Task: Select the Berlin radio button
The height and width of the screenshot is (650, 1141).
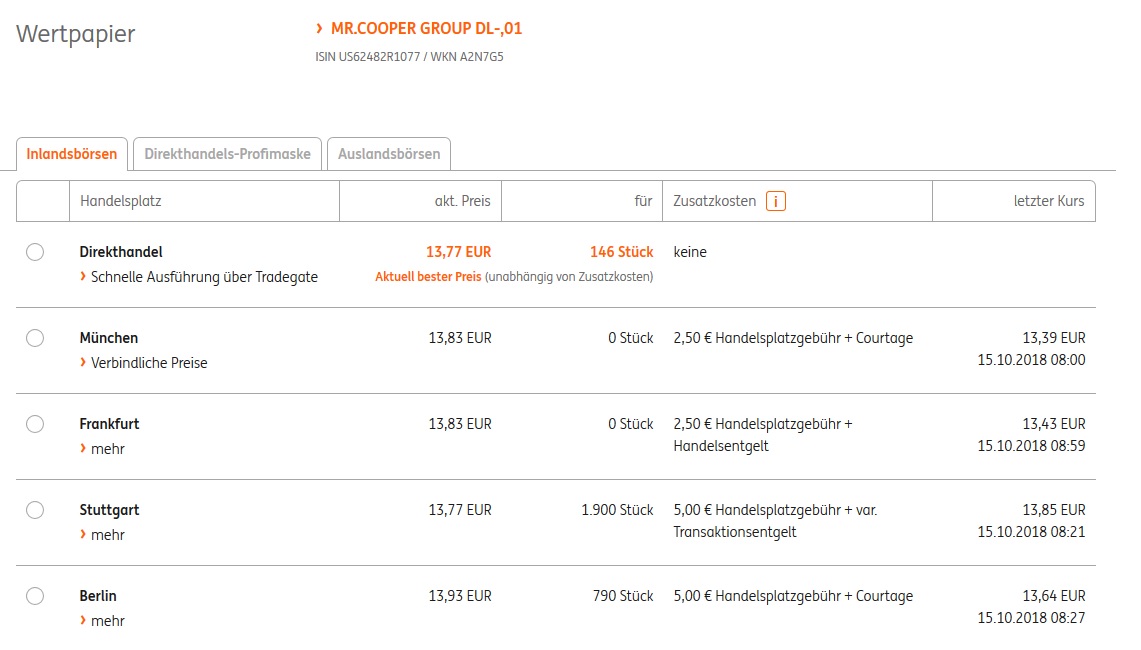Action: [35, 596]
